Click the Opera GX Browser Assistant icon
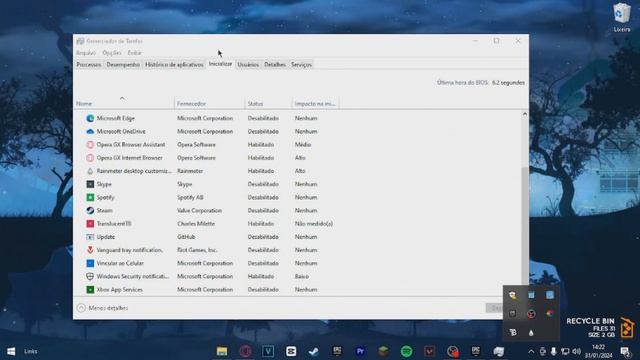Screen dimensions: 640x360 pyautogui.click(x=90, y=144)
